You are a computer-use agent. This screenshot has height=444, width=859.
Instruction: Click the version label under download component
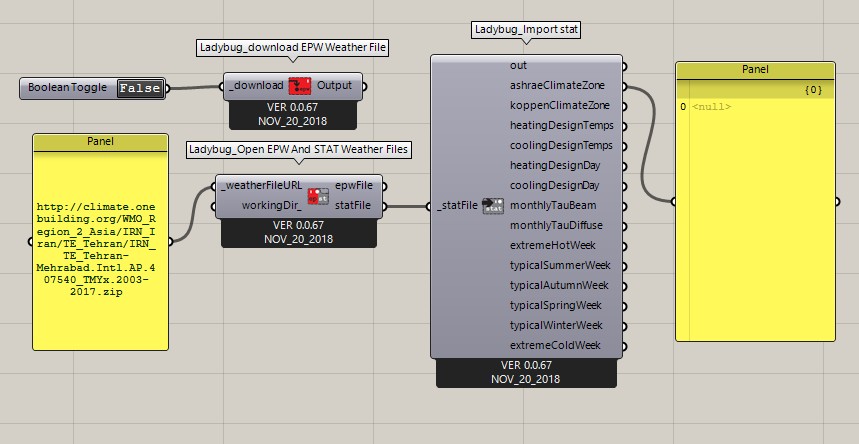(293, 115)
